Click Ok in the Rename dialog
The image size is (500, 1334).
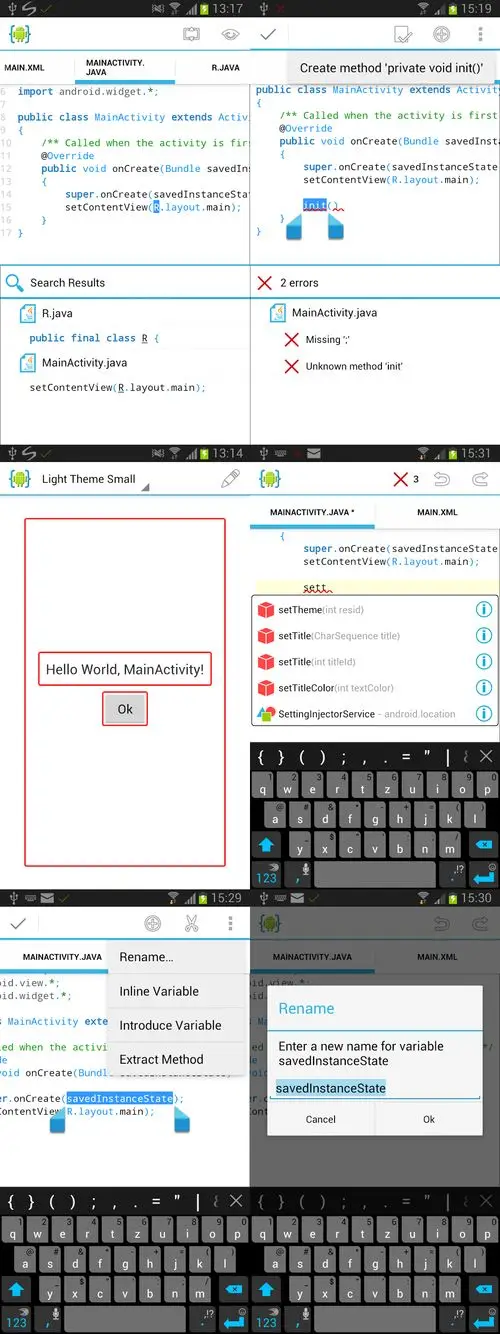(429, 1119)
